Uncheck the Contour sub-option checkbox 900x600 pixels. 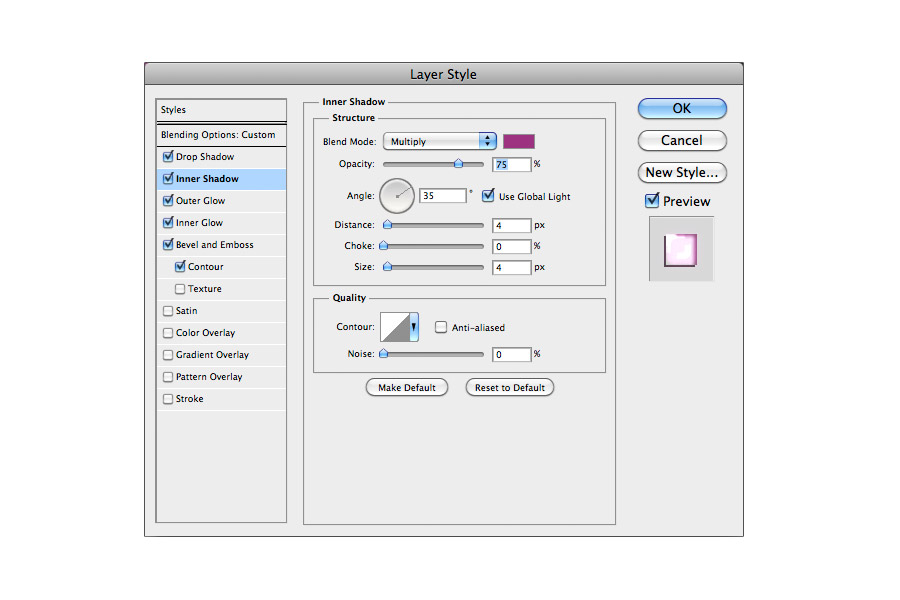point(180,266)
